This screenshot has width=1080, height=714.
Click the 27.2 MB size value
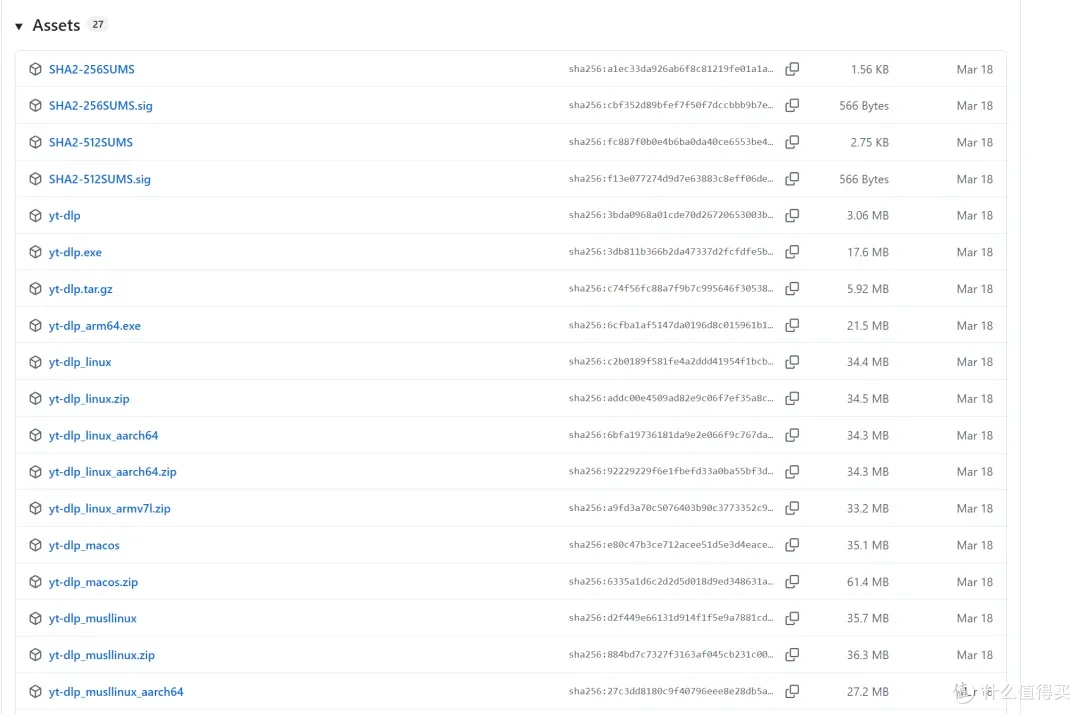pyautogui.click(x=868, y=692)
